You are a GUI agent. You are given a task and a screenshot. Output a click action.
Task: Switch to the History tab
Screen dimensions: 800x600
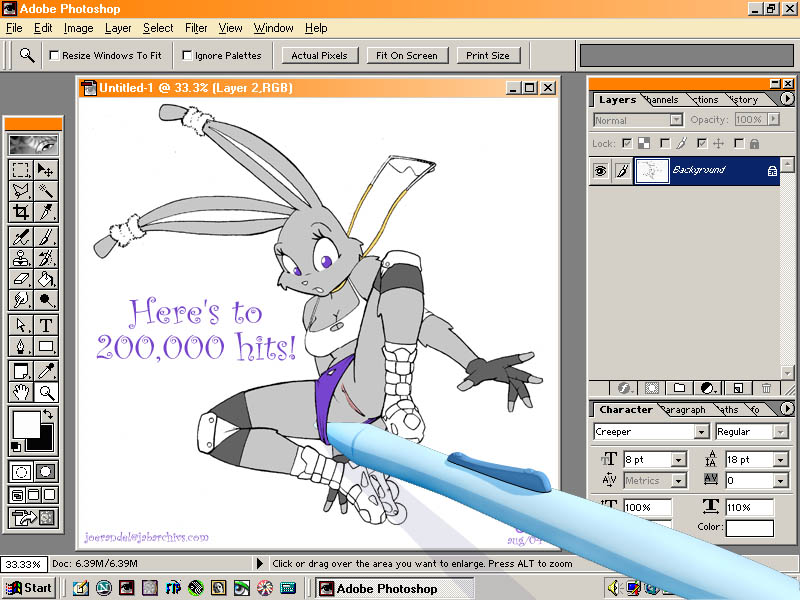[744, 99]
